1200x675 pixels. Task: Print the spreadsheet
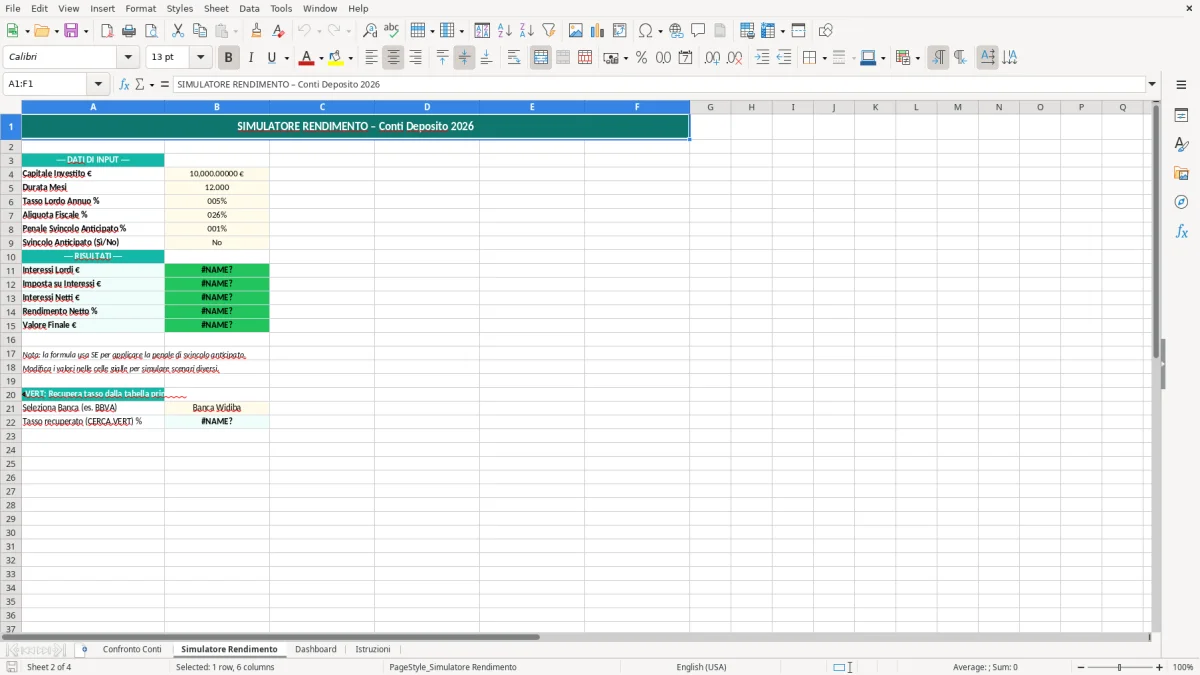coord(129,31)
